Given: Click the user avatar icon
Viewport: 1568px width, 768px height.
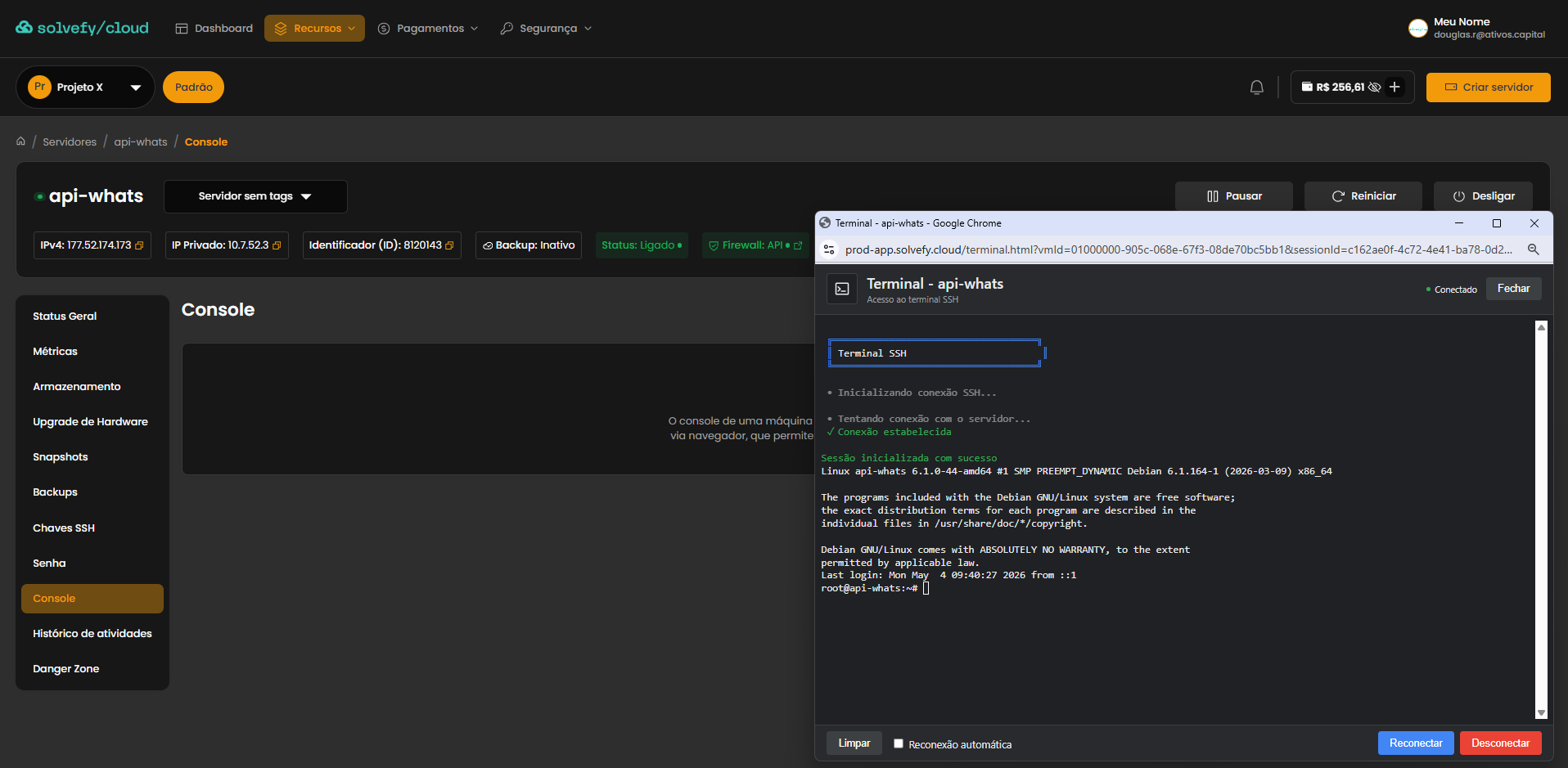Looking at the screenshot, I should [x=1418, y=29].
